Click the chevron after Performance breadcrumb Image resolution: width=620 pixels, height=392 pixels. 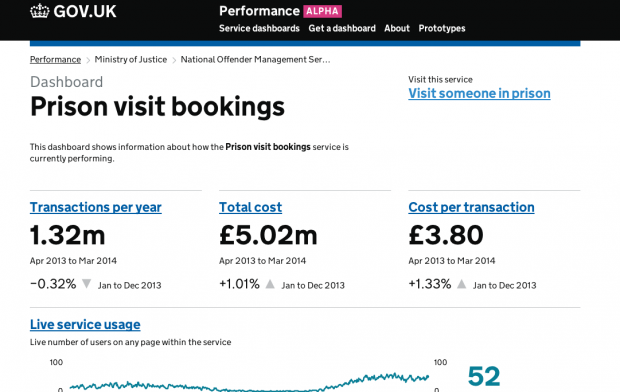click(x=88, y=60)
